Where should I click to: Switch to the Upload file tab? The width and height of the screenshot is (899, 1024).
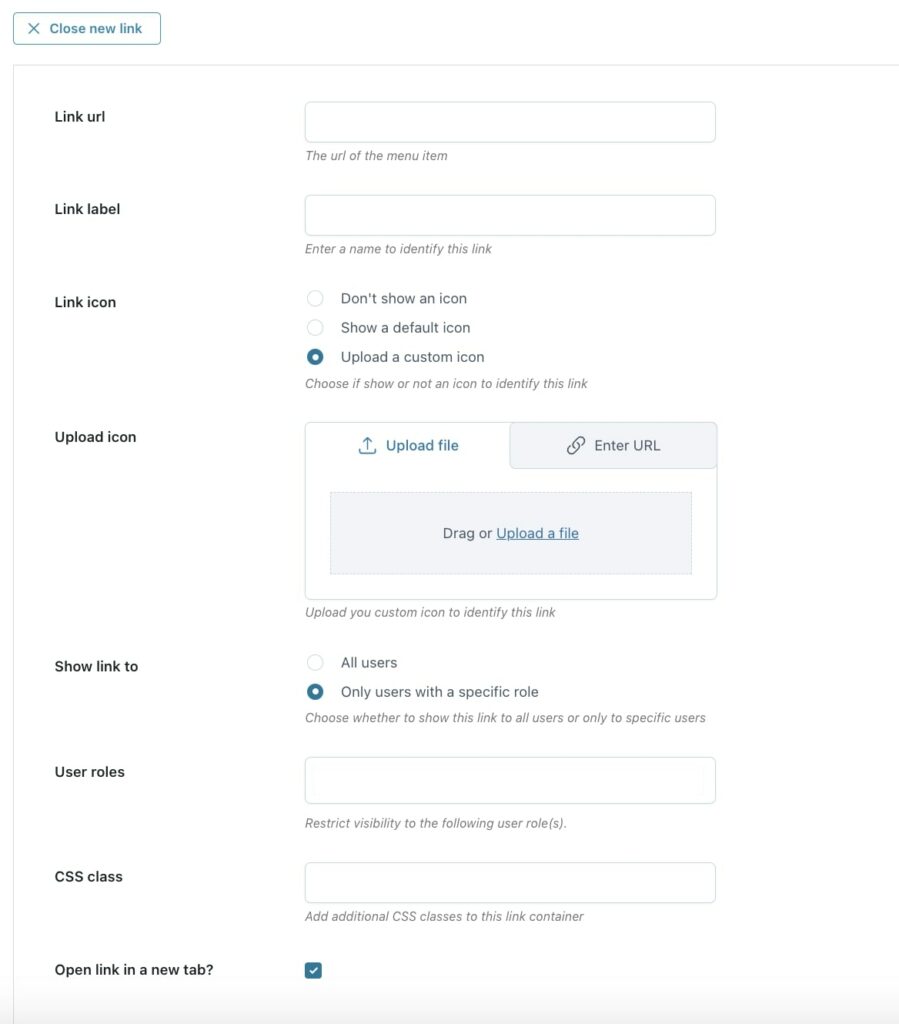[x=408, y=445]
